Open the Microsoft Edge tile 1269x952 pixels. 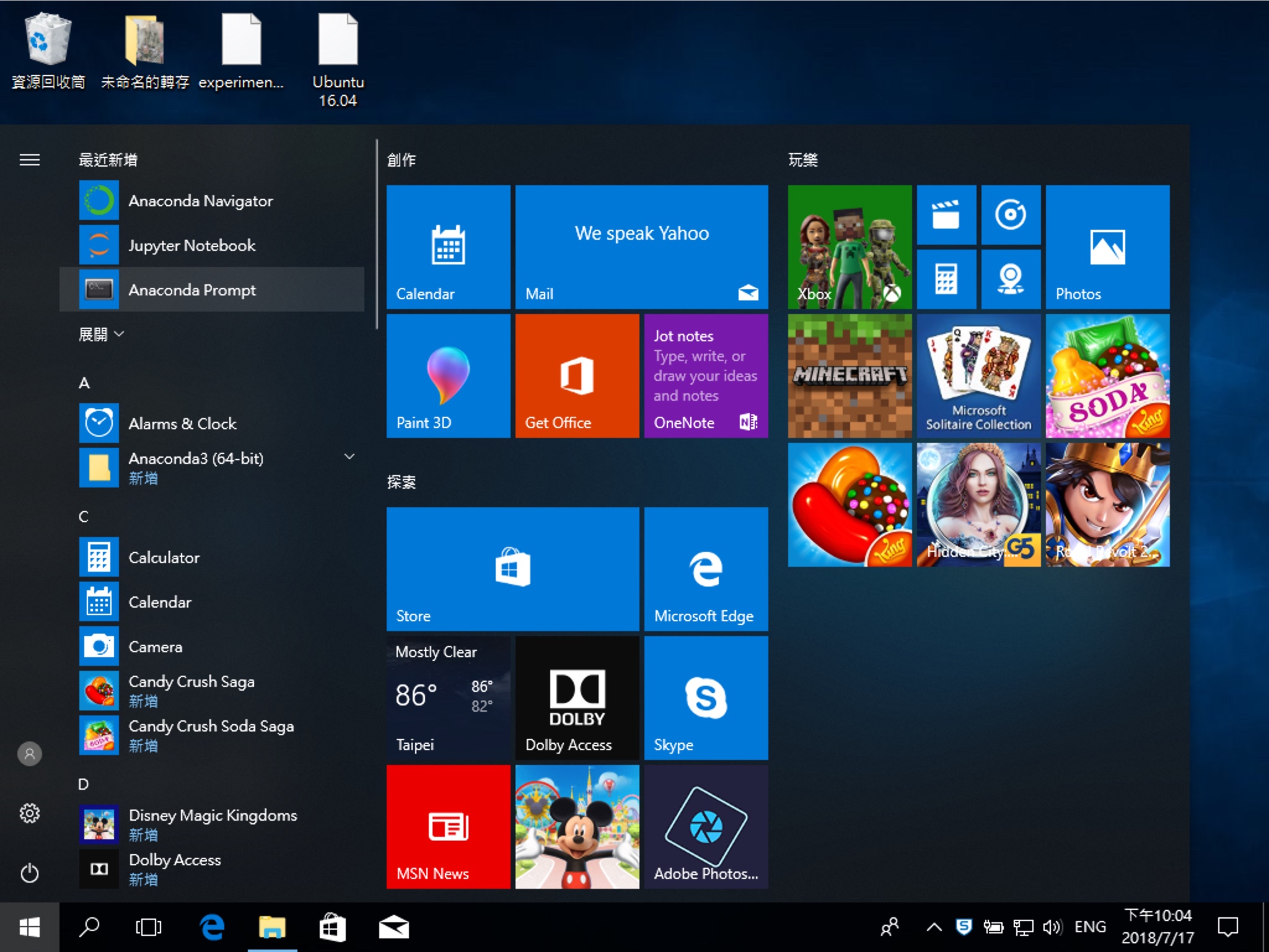[x=706, y=569]
